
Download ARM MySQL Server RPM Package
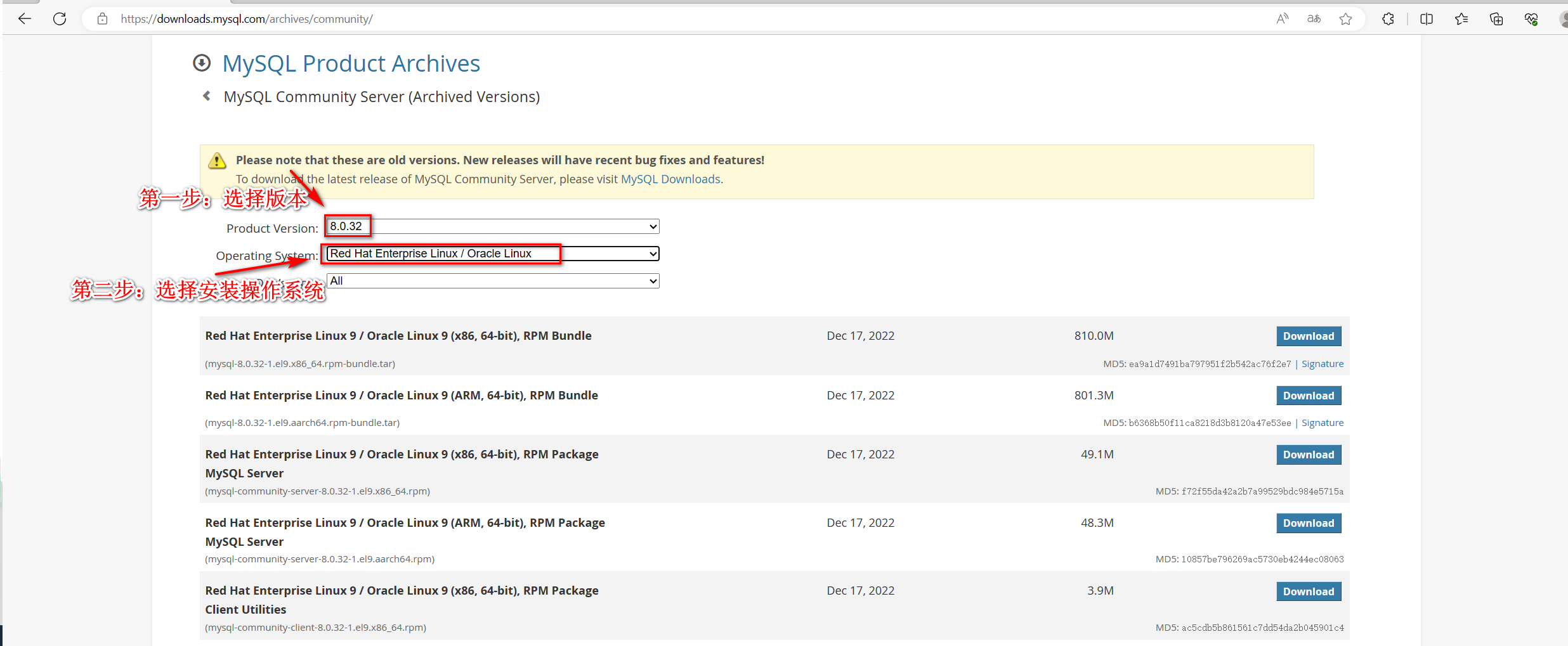point(1309,523)
